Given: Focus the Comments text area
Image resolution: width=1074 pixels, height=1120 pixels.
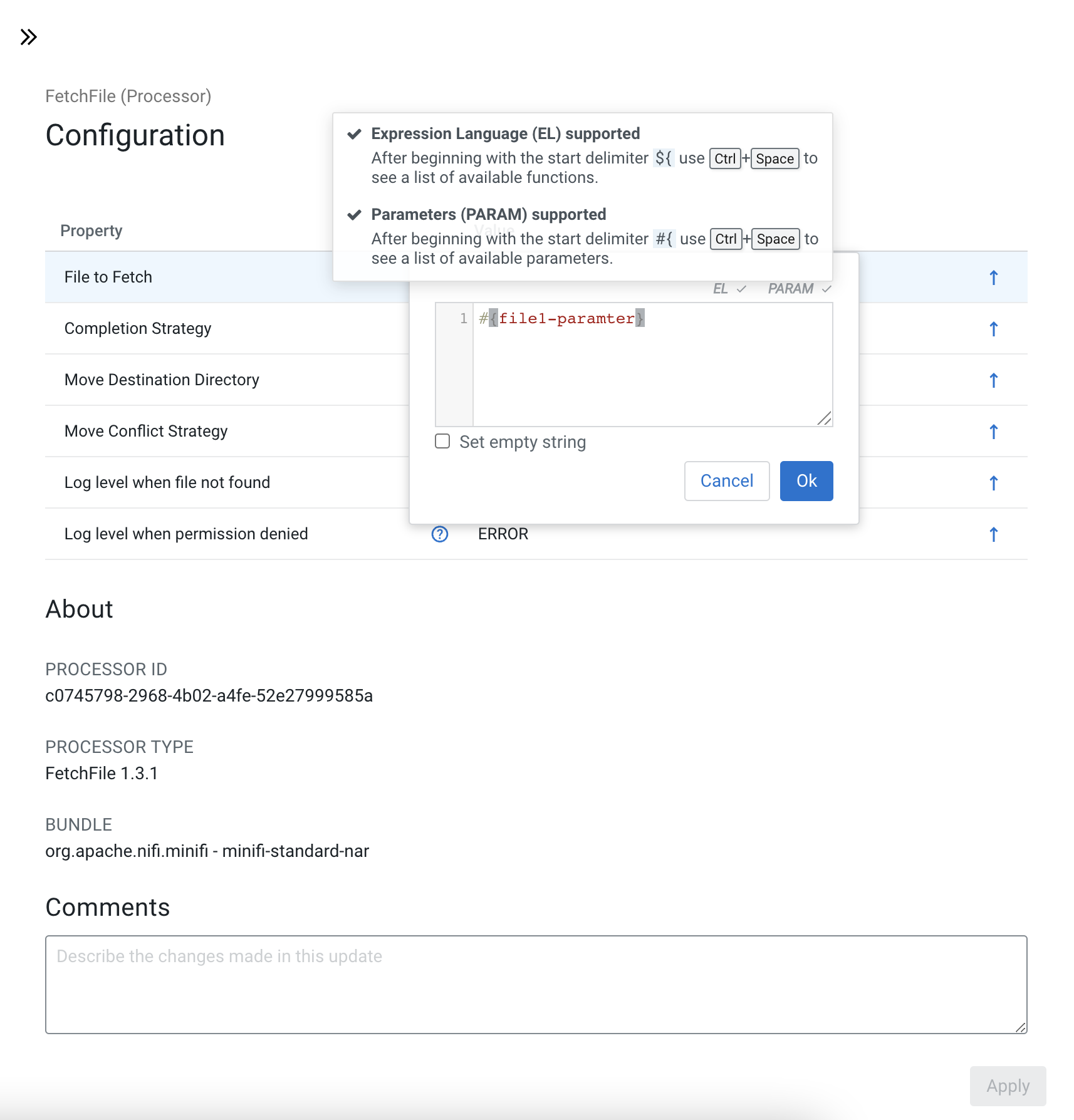Looking at the screenshot, I should pyautogui.click(x=536, y=984).
